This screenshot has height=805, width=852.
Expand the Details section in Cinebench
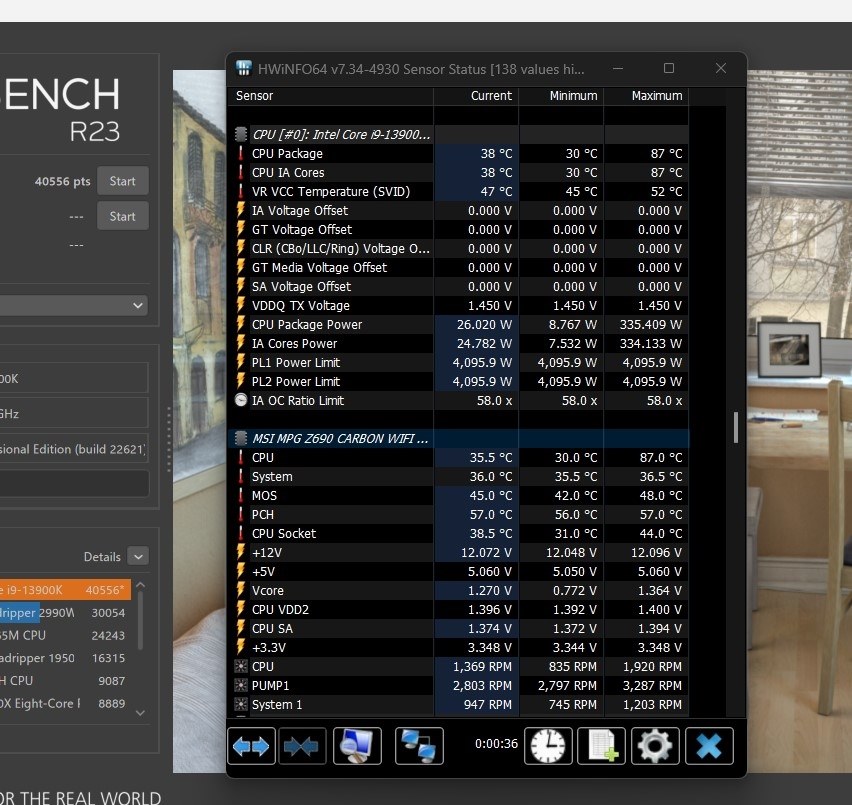click(x=137, y=556)
